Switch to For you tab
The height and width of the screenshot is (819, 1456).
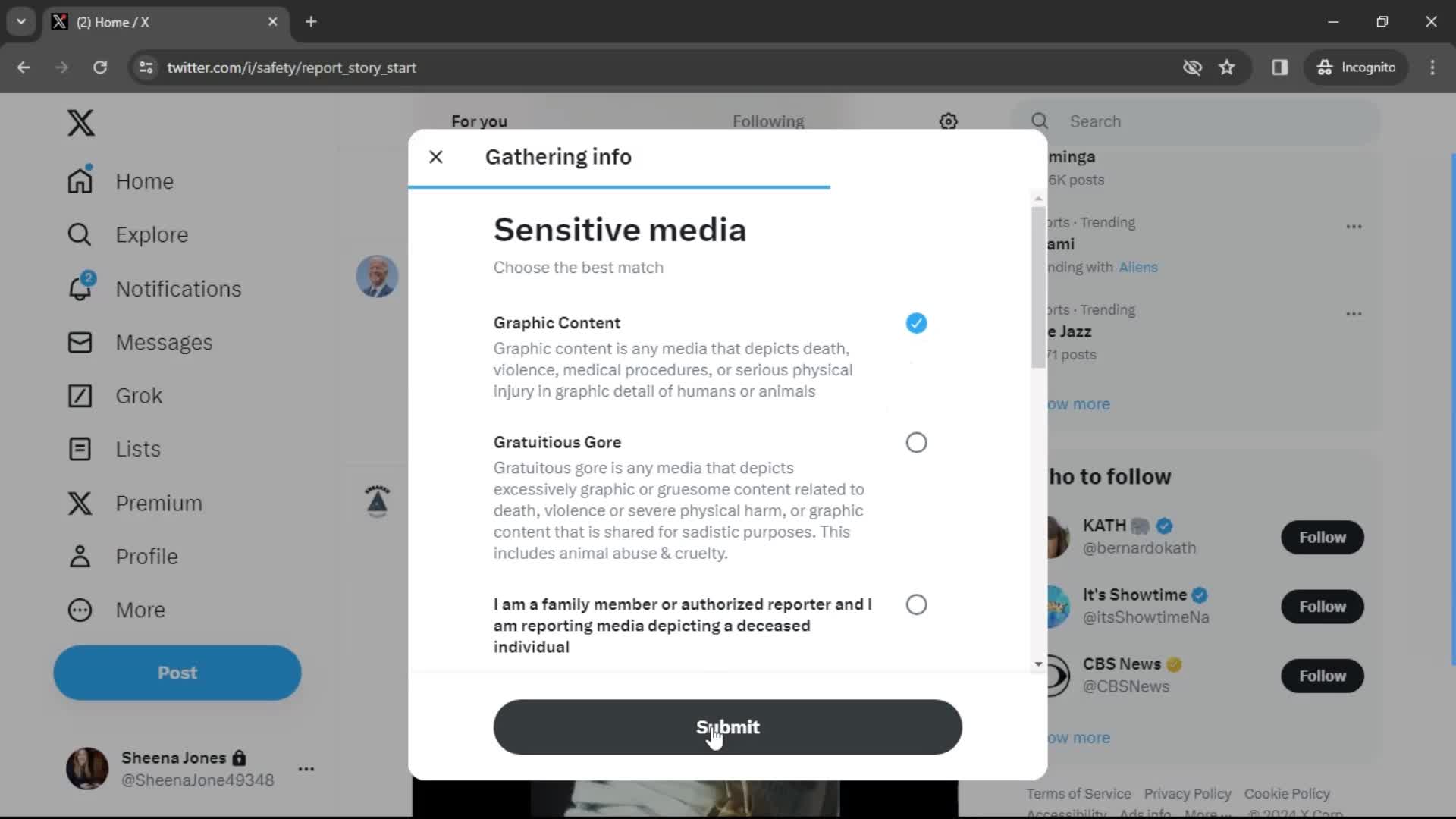coord(478,120)
